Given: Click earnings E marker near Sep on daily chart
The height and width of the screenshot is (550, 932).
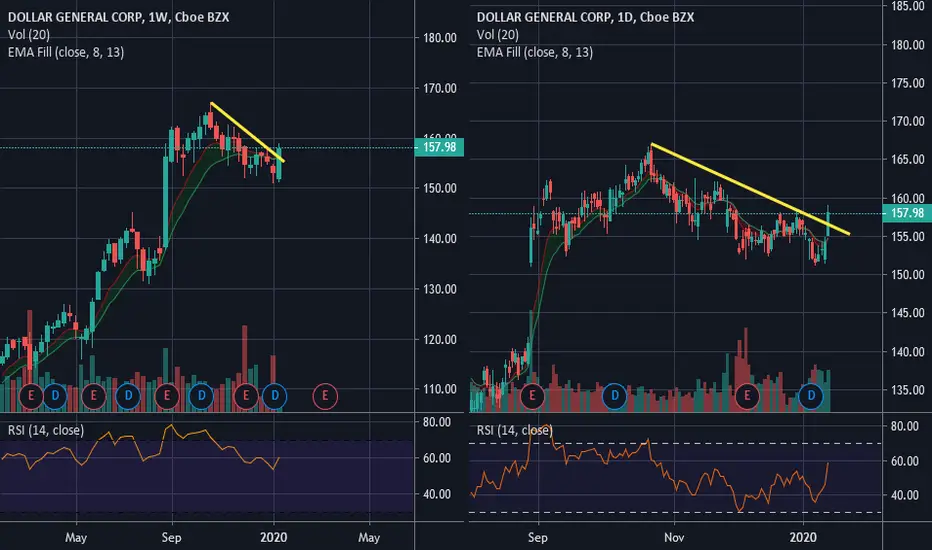Looking at the screenshot, I should click(x=532, y=396).
